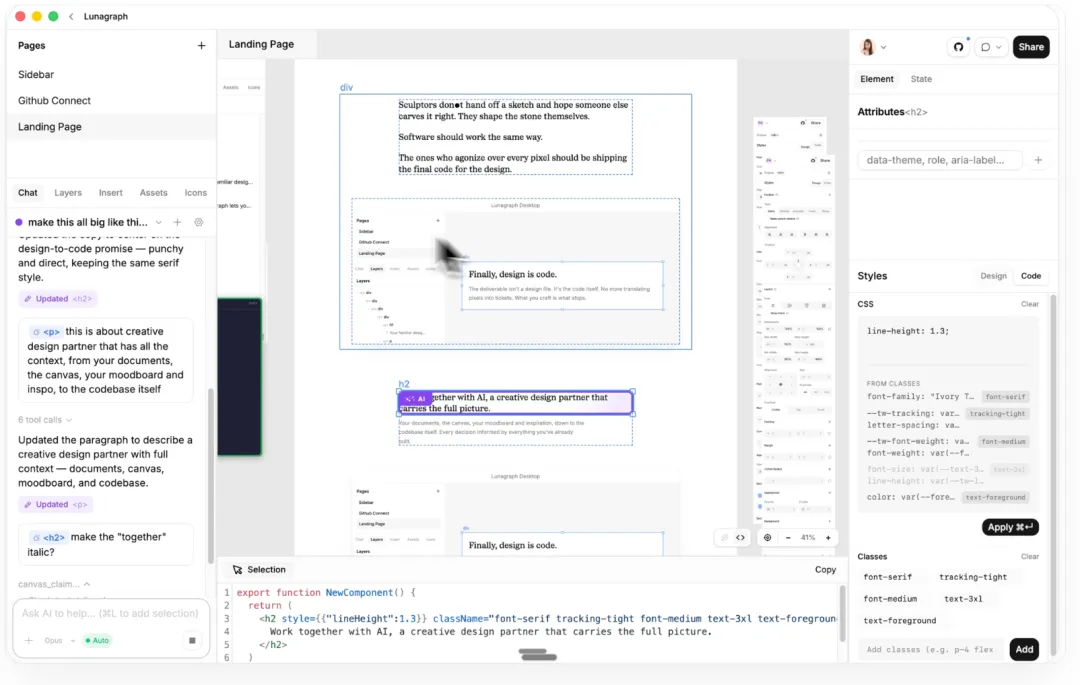Click the Ask AI chat input
1080x685 pixels.
click(x=110, y=613)
